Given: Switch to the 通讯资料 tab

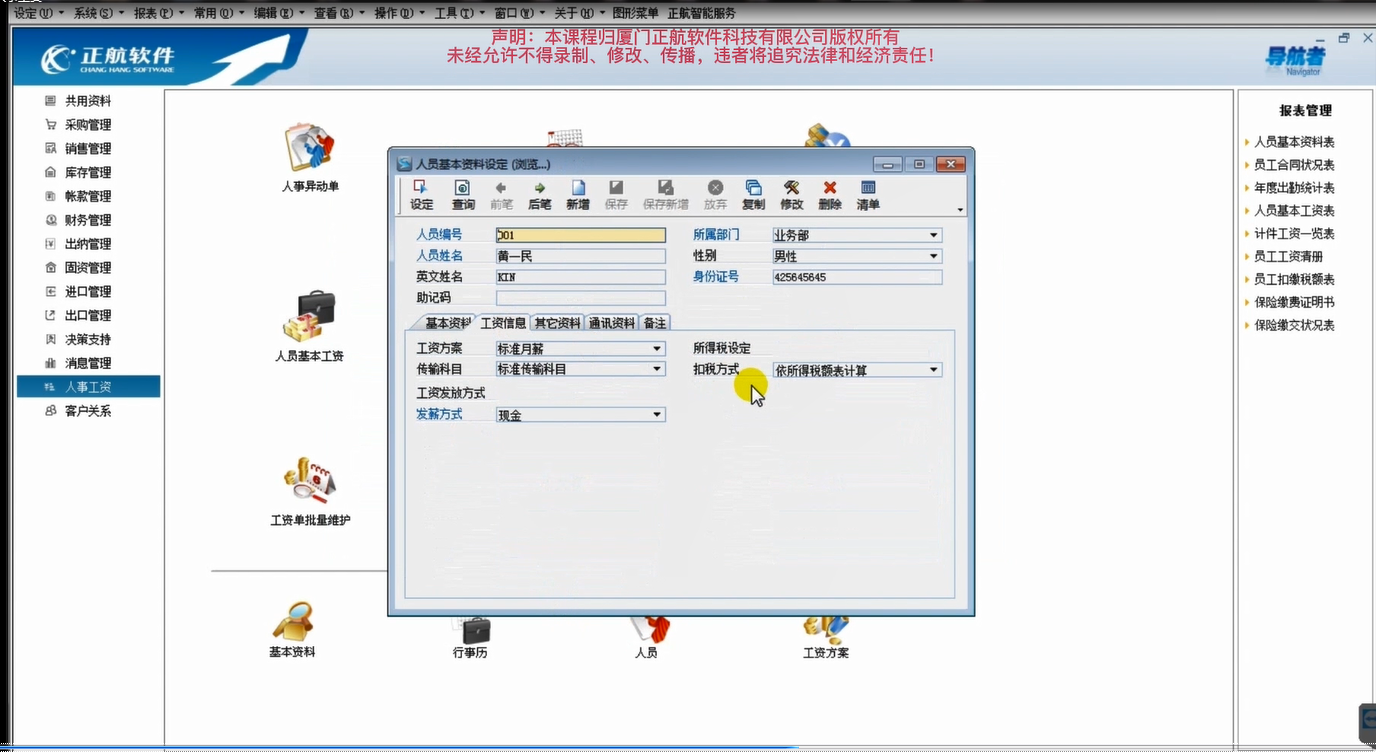Looking at the screenshot, I should 612,323.
